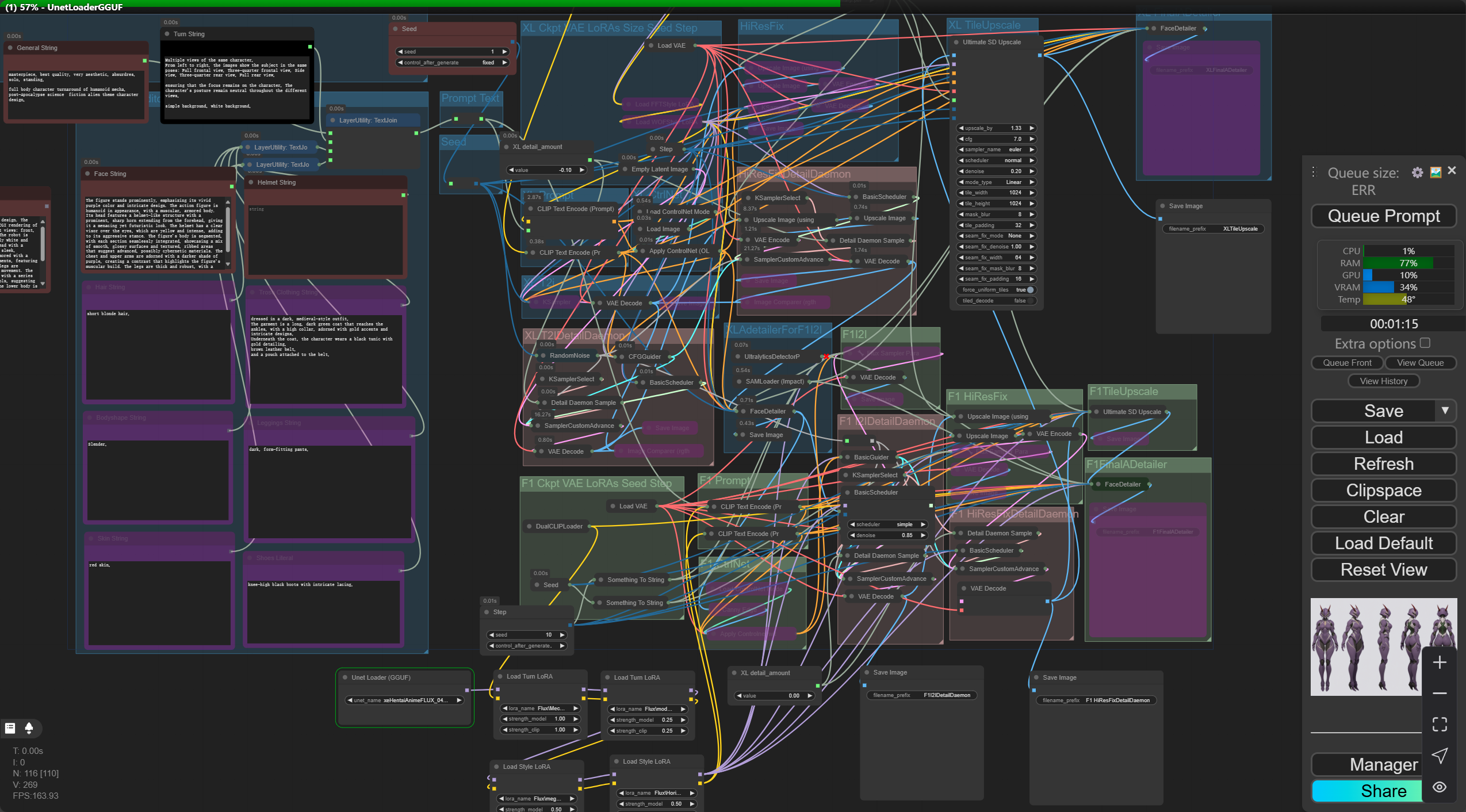Fit view with the brackets icon
1466x812 pixels.
pos(1440,725)
